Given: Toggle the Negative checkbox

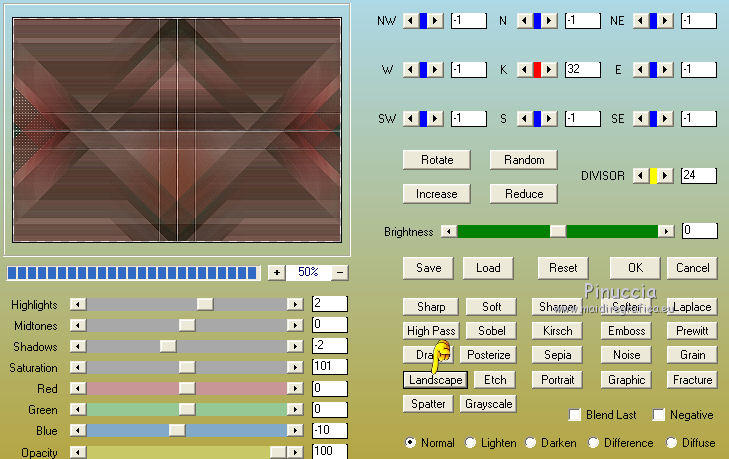Looking at the screenshot, I should [660, 415].
